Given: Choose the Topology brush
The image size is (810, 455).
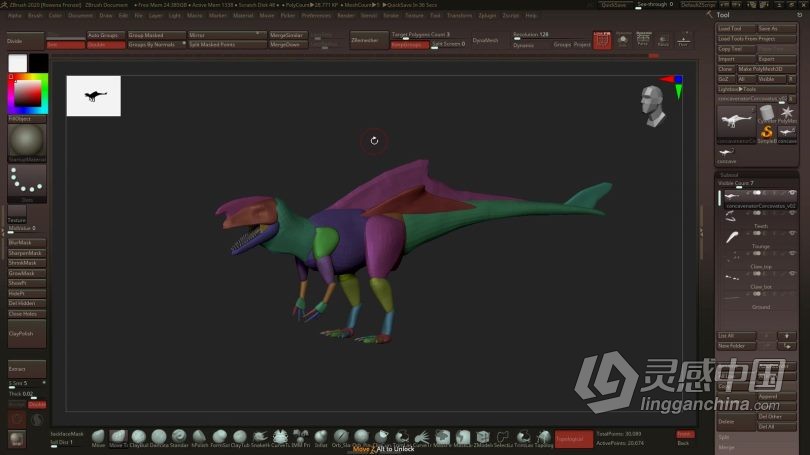Looking at the screenshot, I should pyautogui.click(x=543, y=437).
